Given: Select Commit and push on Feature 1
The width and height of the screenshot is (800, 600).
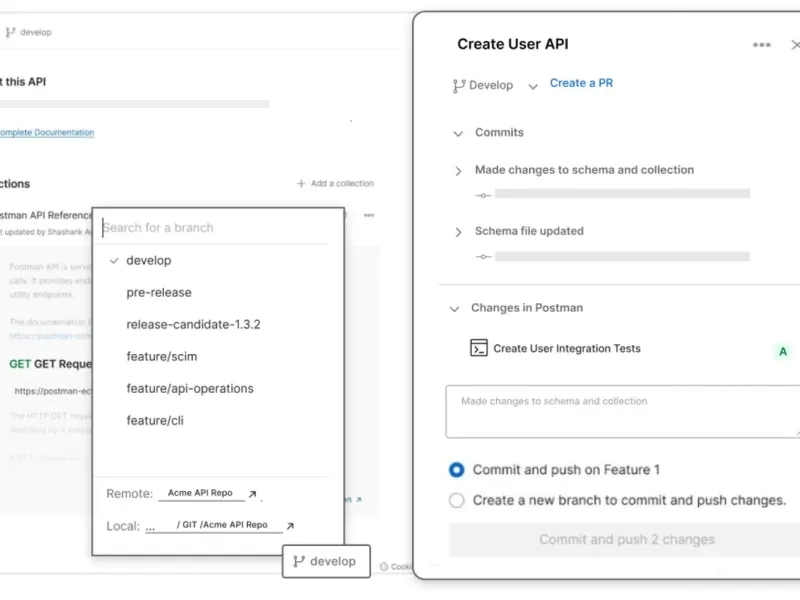Looking at the screenshot, I should click(457, 470).
